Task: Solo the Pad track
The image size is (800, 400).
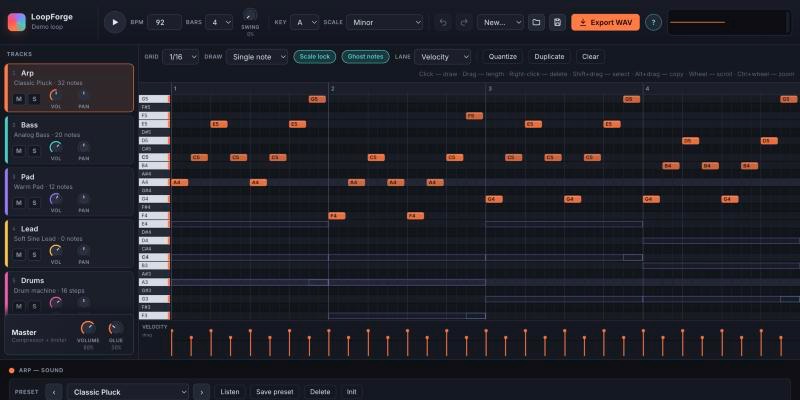Action: coord(34,203)
